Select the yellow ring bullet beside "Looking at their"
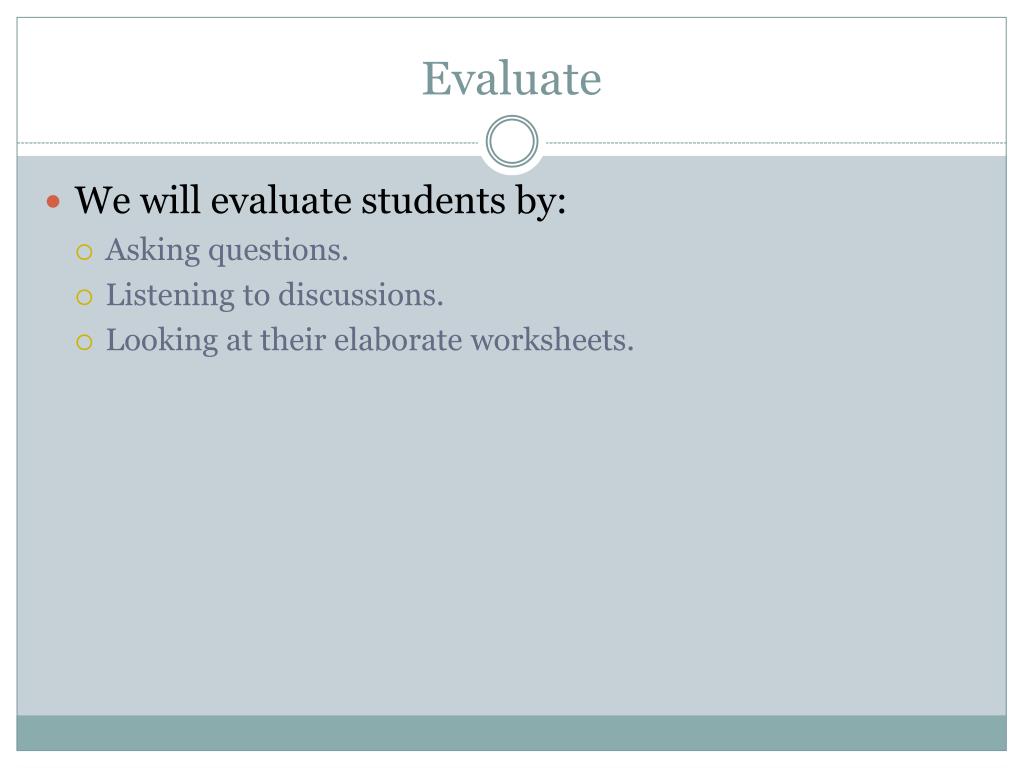1024x768 pixels. click(84, 342)
